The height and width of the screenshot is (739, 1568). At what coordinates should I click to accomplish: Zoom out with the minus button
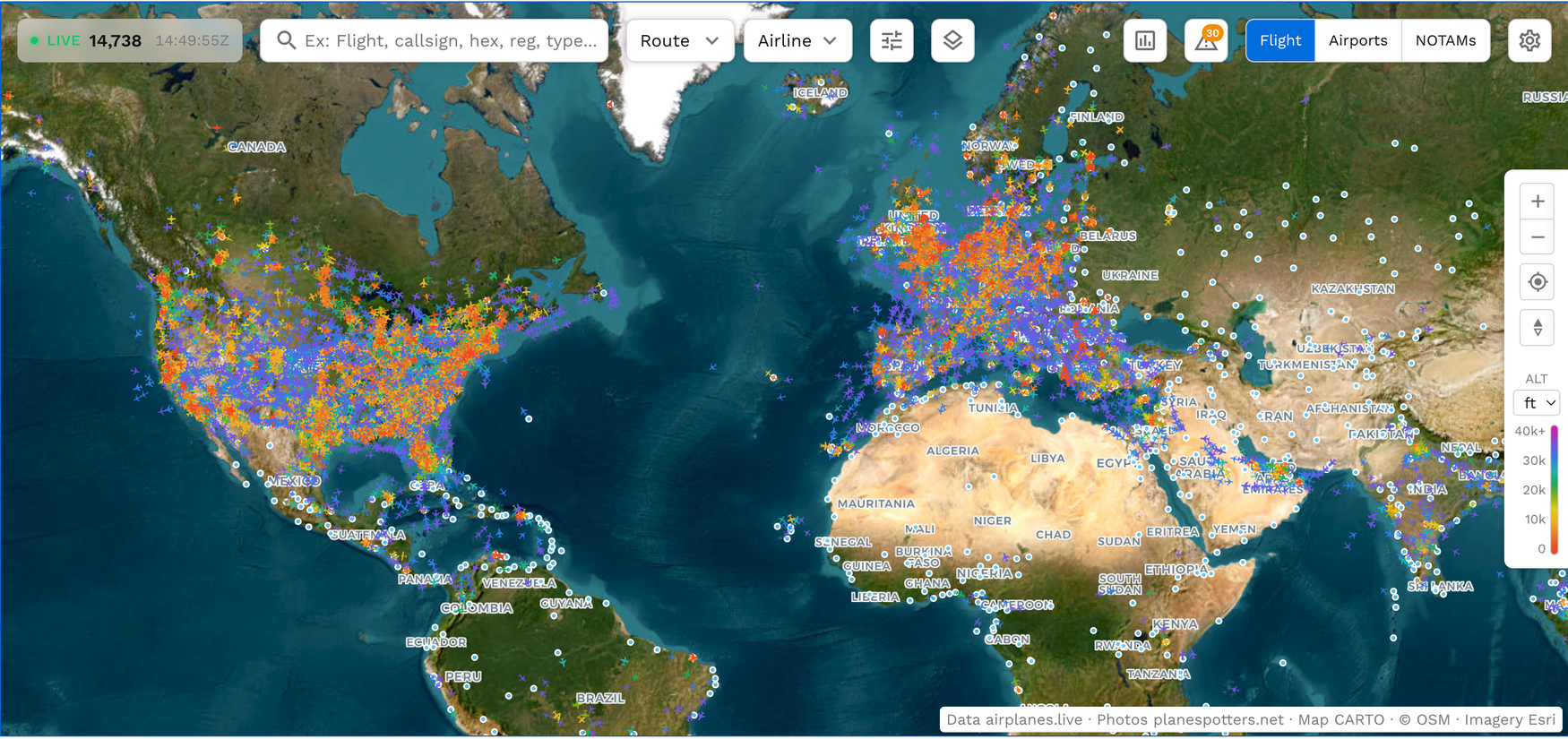click(1538, 237)
